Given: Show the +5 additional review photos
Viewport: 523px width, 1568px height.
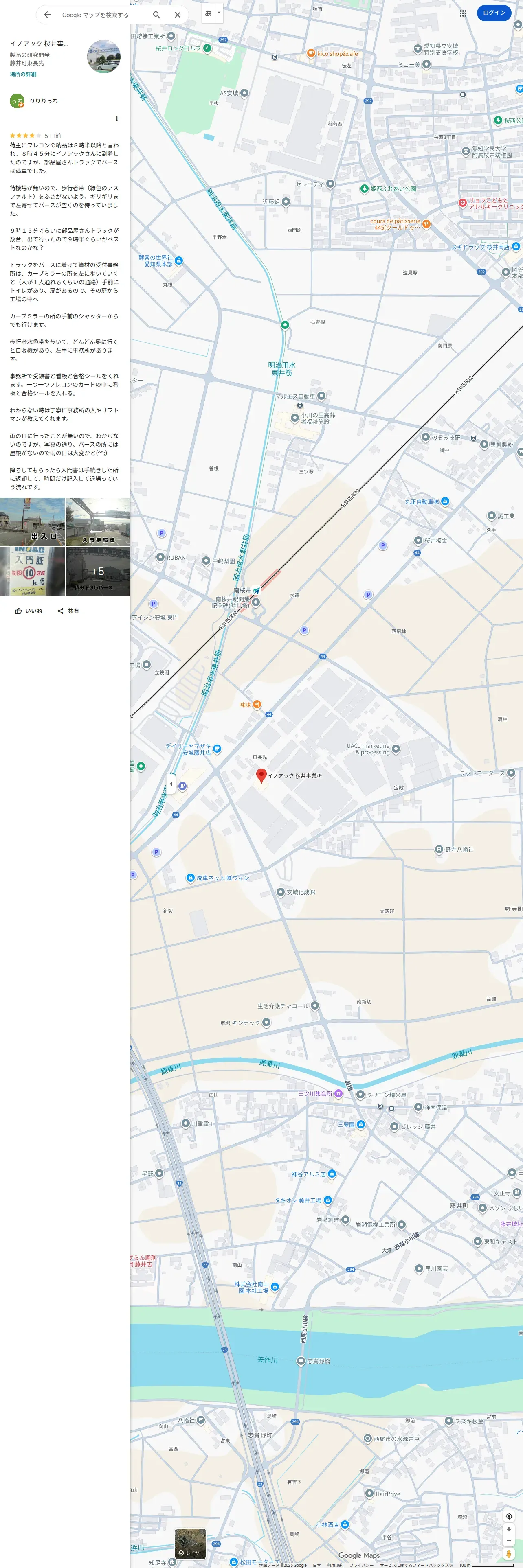Looking at the screenshot, I should (98, 571).
